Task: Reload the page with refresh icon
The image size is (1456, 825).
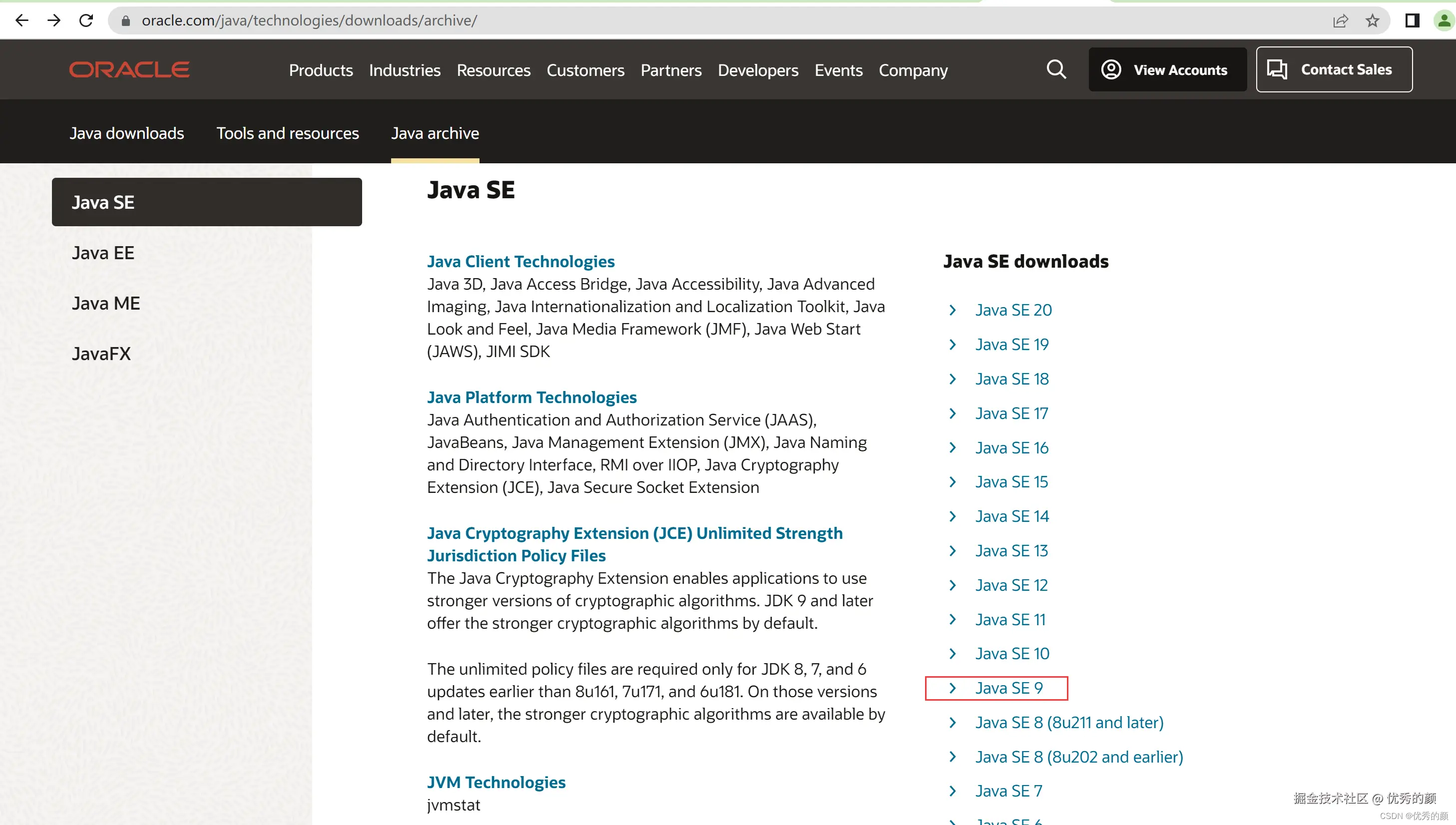Action: point(86,20)
